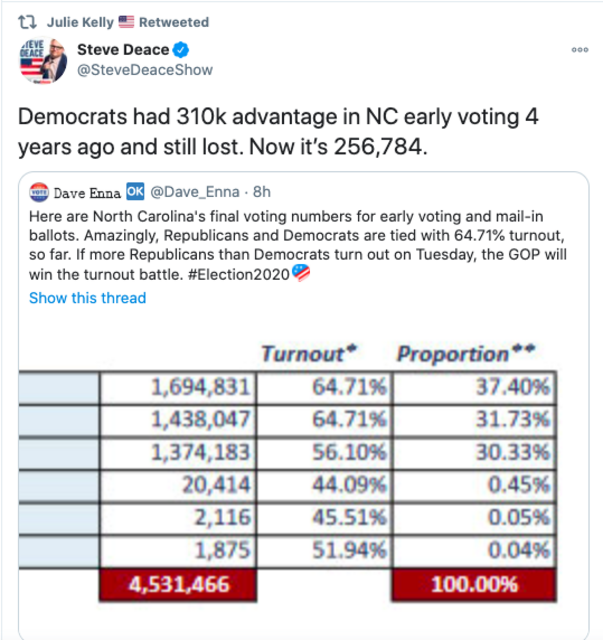The image size is (603, 640).
Task: Click the OK badge beside Dave Enna
Action: tap(135, 191)
